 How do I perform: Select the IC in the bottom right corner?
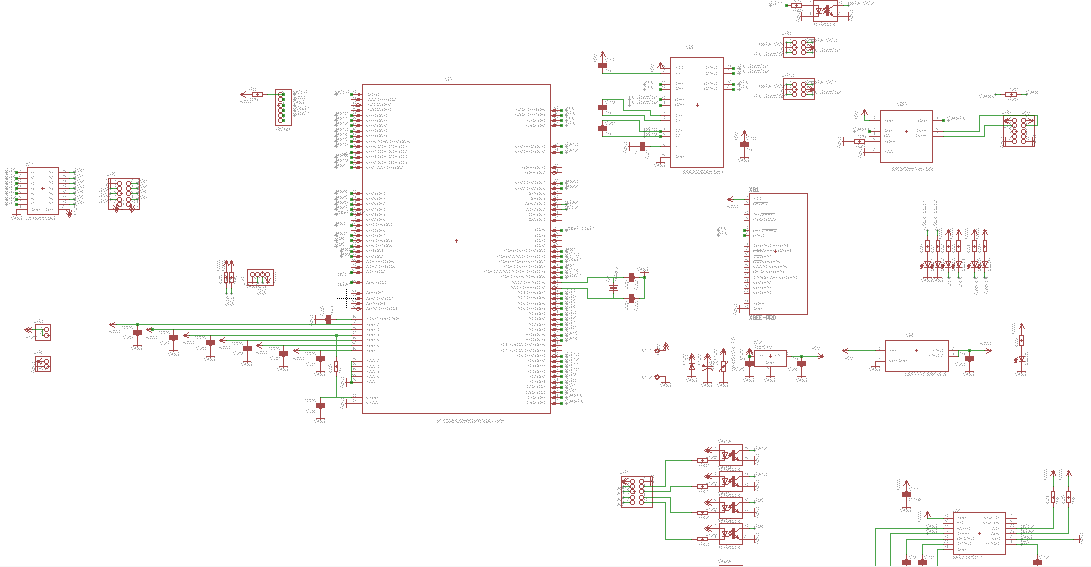(x=979, y=533)
